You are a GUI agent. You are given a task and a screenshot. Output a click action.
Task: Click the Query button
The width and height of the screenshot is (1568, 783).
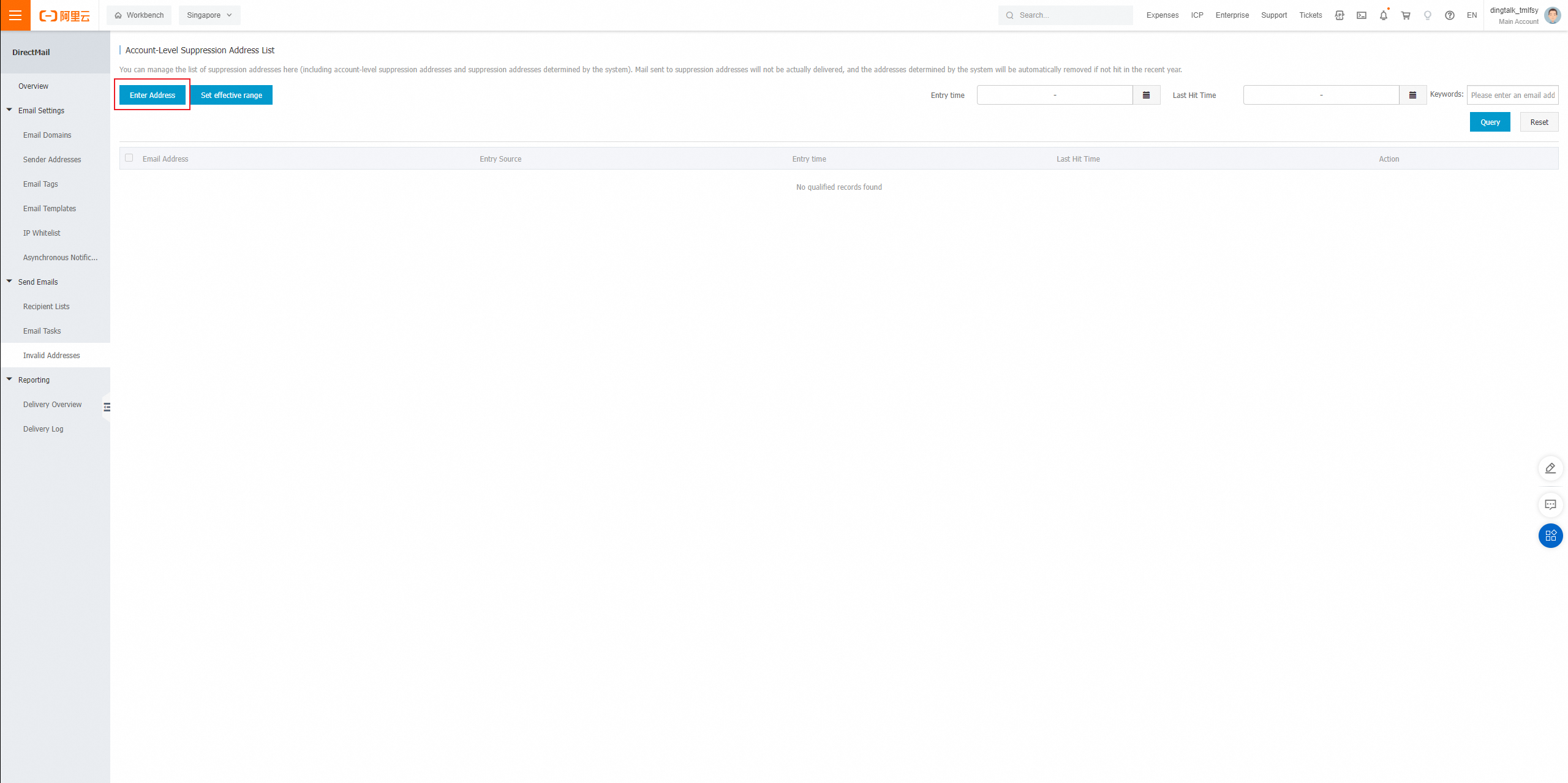(x=1490, y=122)
